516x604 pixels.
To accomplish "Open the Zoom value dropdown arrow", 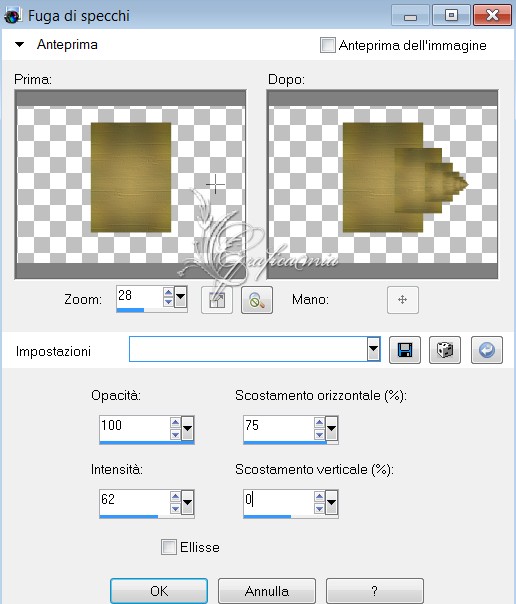I will click(x=180, y=297).
